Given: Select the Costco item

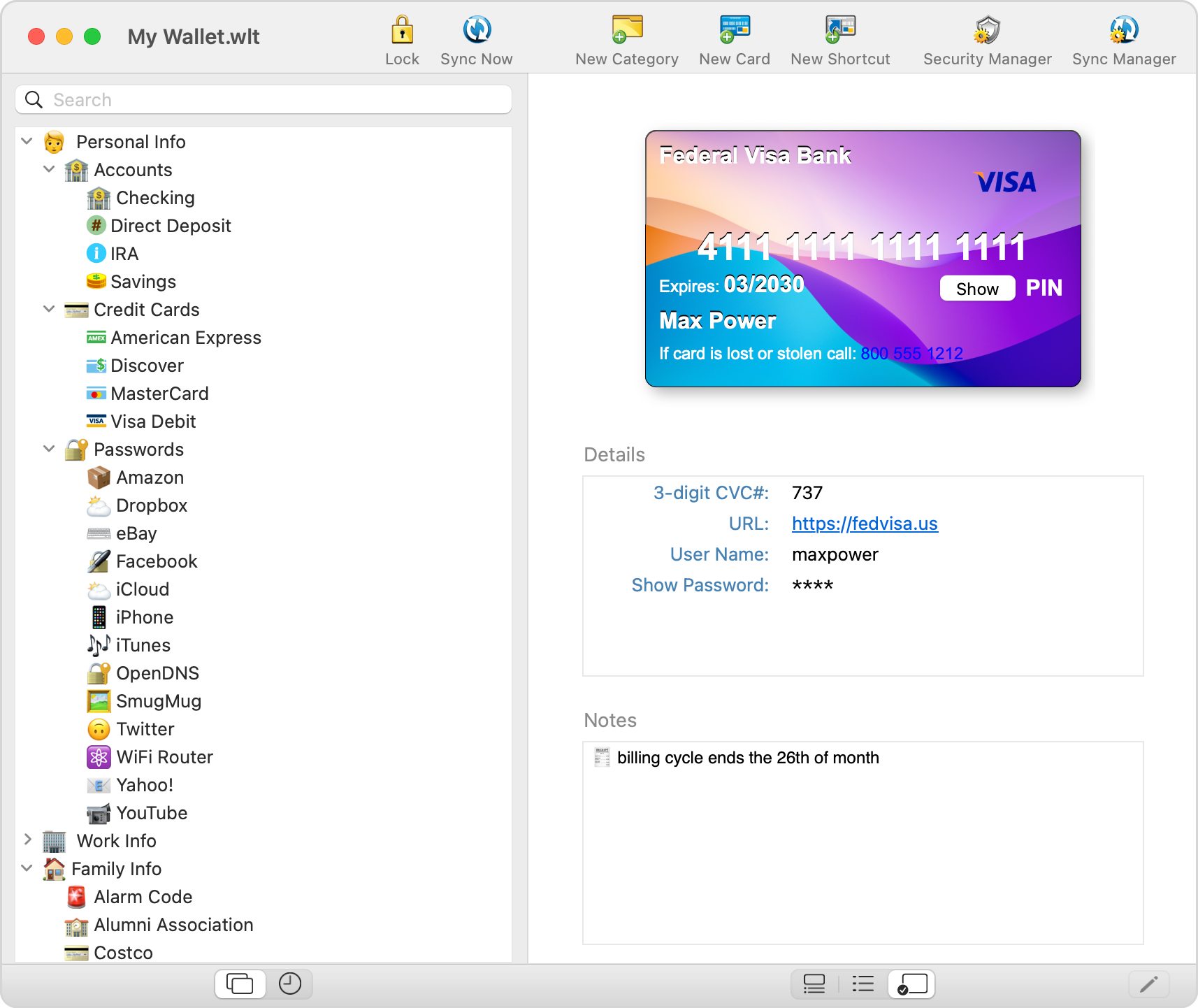Looking at the screenshot, I should (123, 953).
